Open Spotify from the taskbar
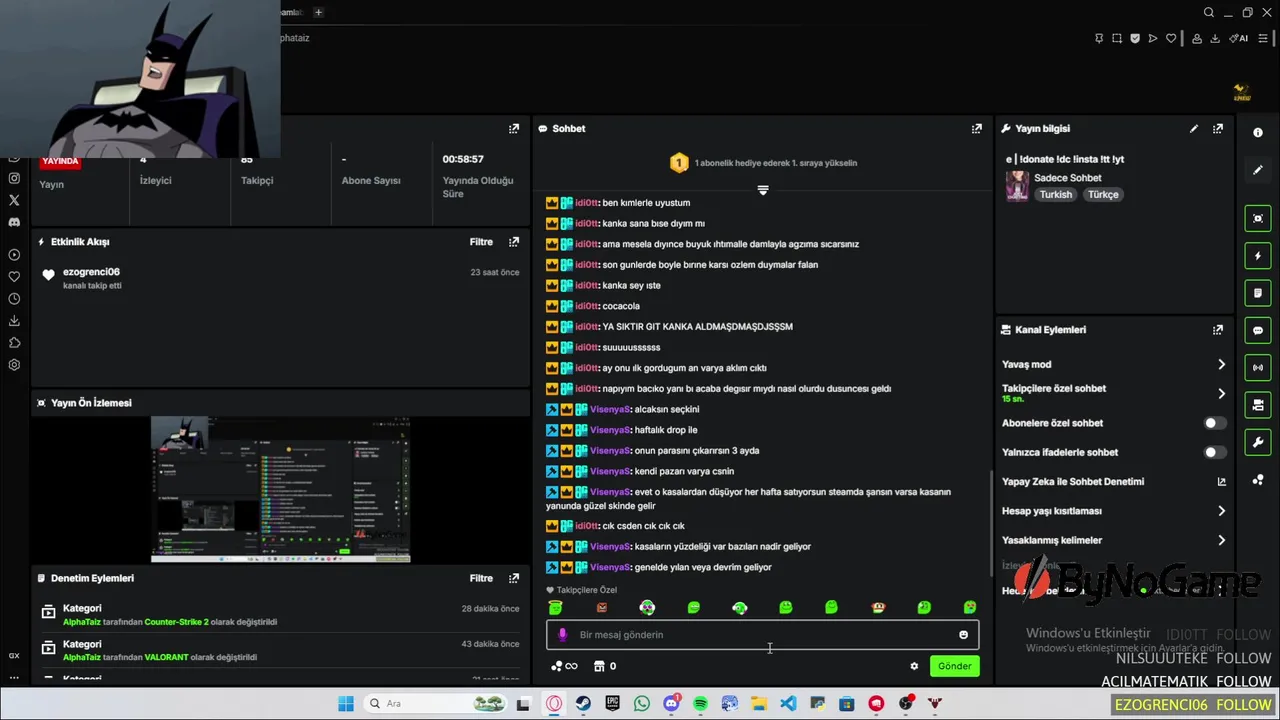The height and width of the screenshot is (720, 1280). (x=700, y=703)
